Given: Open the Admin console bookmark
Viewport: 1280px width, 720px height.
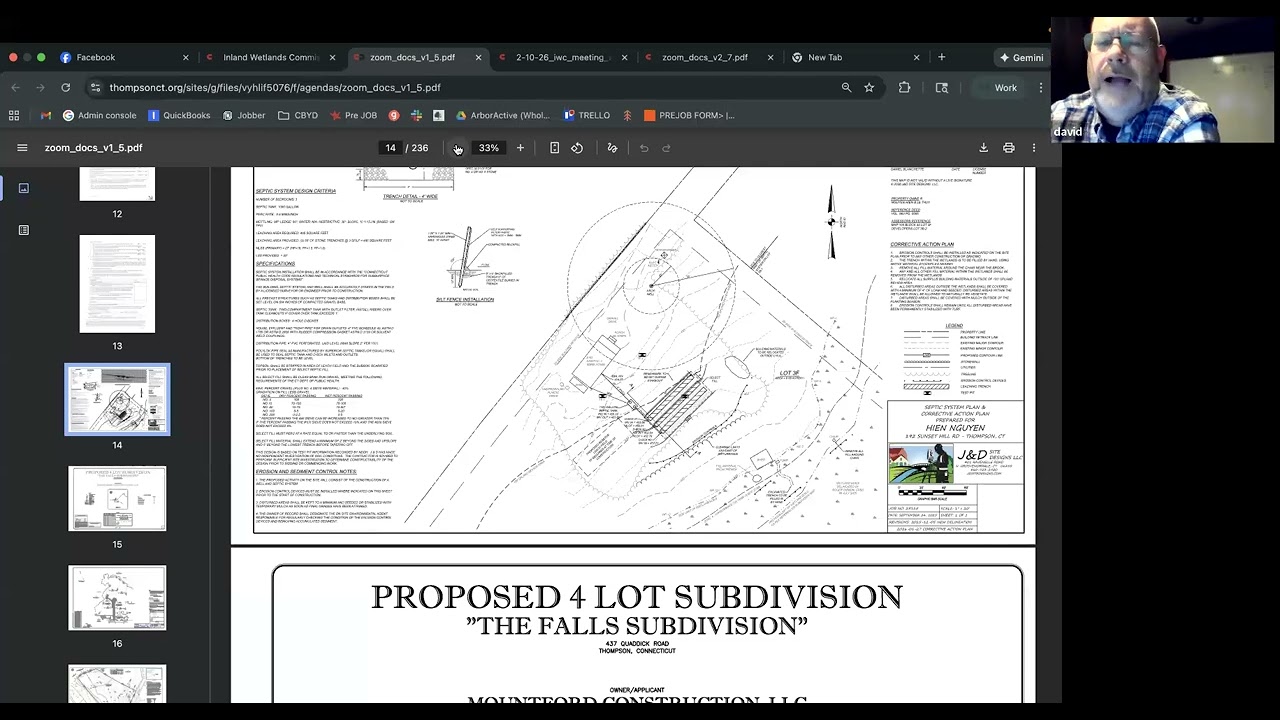Looking at the screenshot, I should 99,115.
